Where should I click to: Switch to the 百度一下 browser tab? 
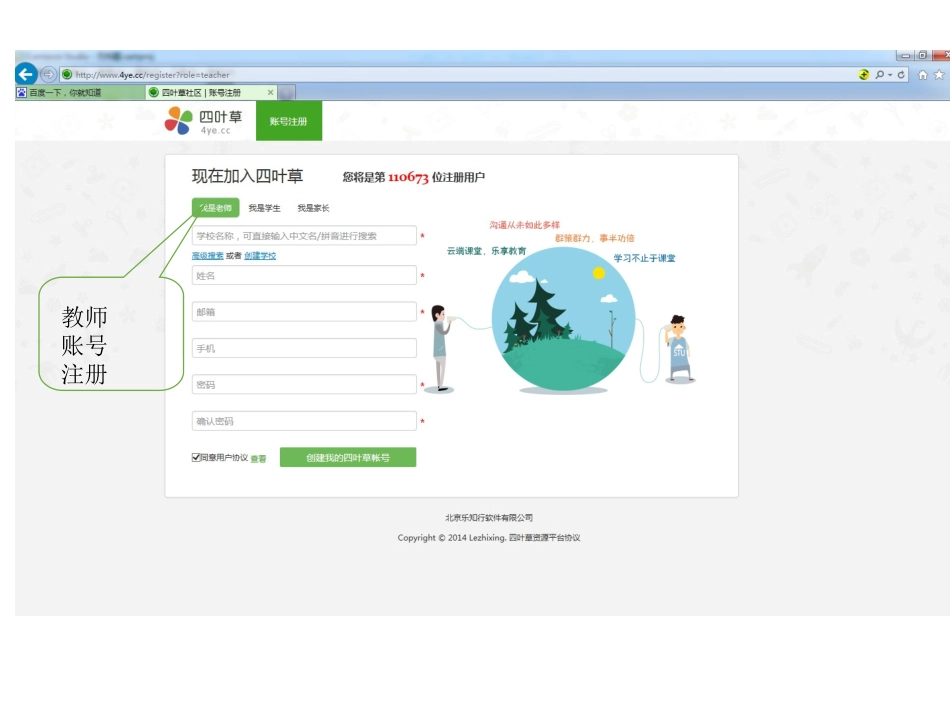pyautogui.click(x=80, y=93)
